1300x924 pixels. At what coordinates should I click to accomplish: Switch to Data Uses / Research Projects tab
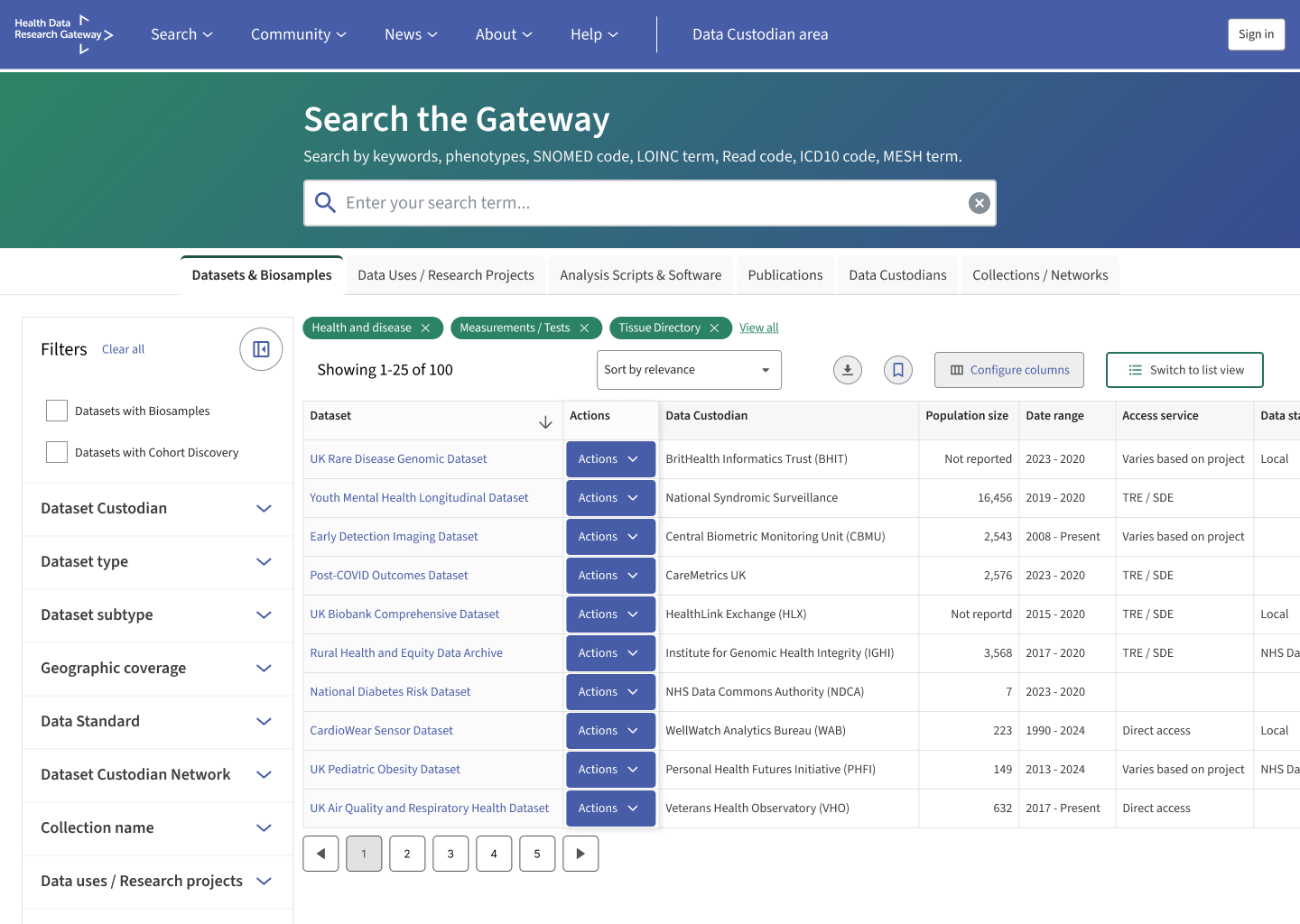[x=446, y=275]
